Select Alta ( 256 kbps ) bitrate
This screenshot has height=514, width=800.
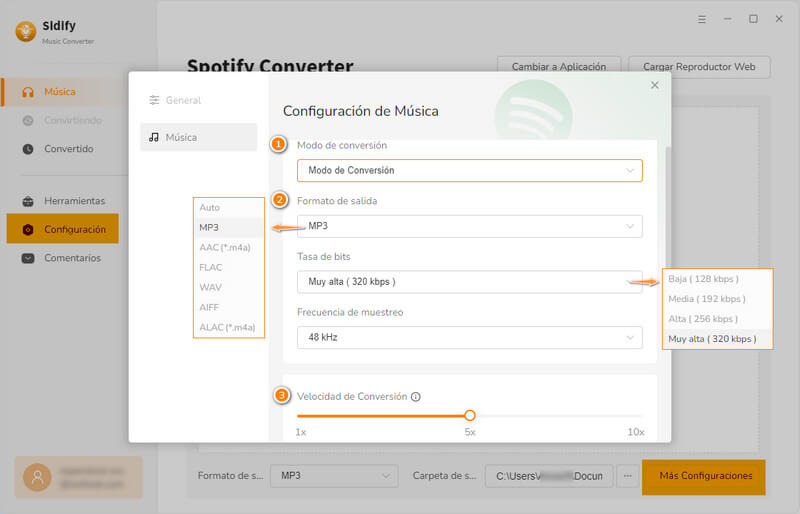pos(717,319)
